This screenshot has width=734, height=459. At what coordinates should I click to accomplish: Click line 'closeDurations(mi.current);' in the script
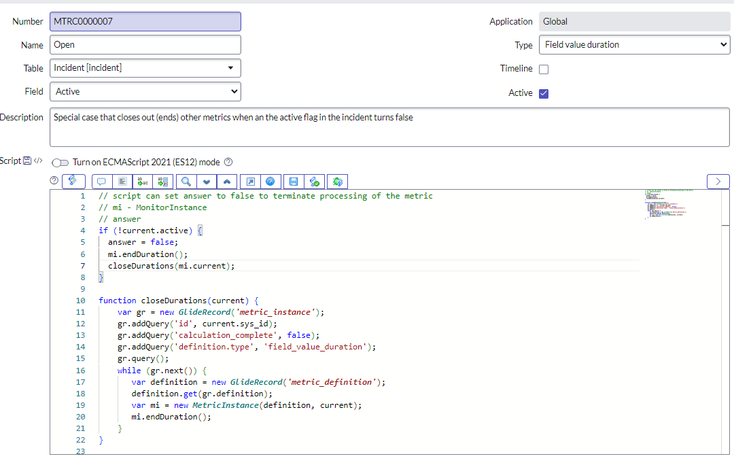click(x=171, y=266)
